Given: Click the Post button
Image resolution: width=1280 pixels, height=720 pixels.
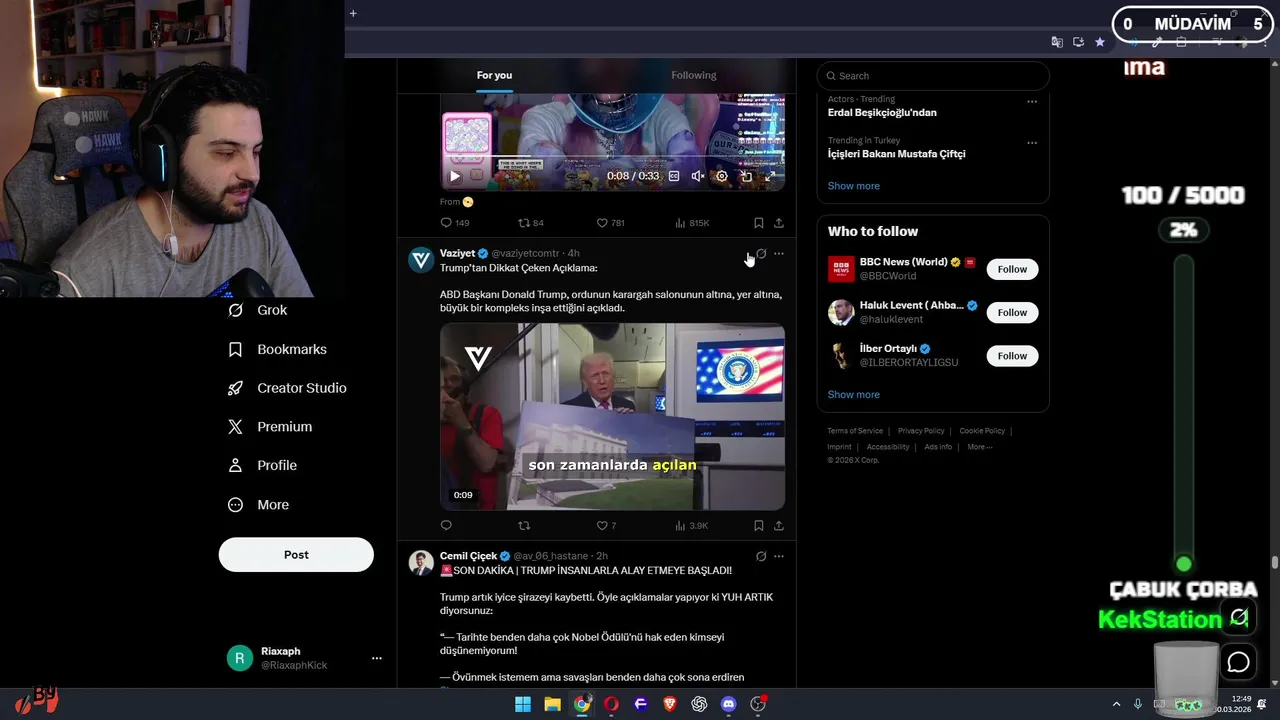Looking at the screenshot, I should 296,555.
